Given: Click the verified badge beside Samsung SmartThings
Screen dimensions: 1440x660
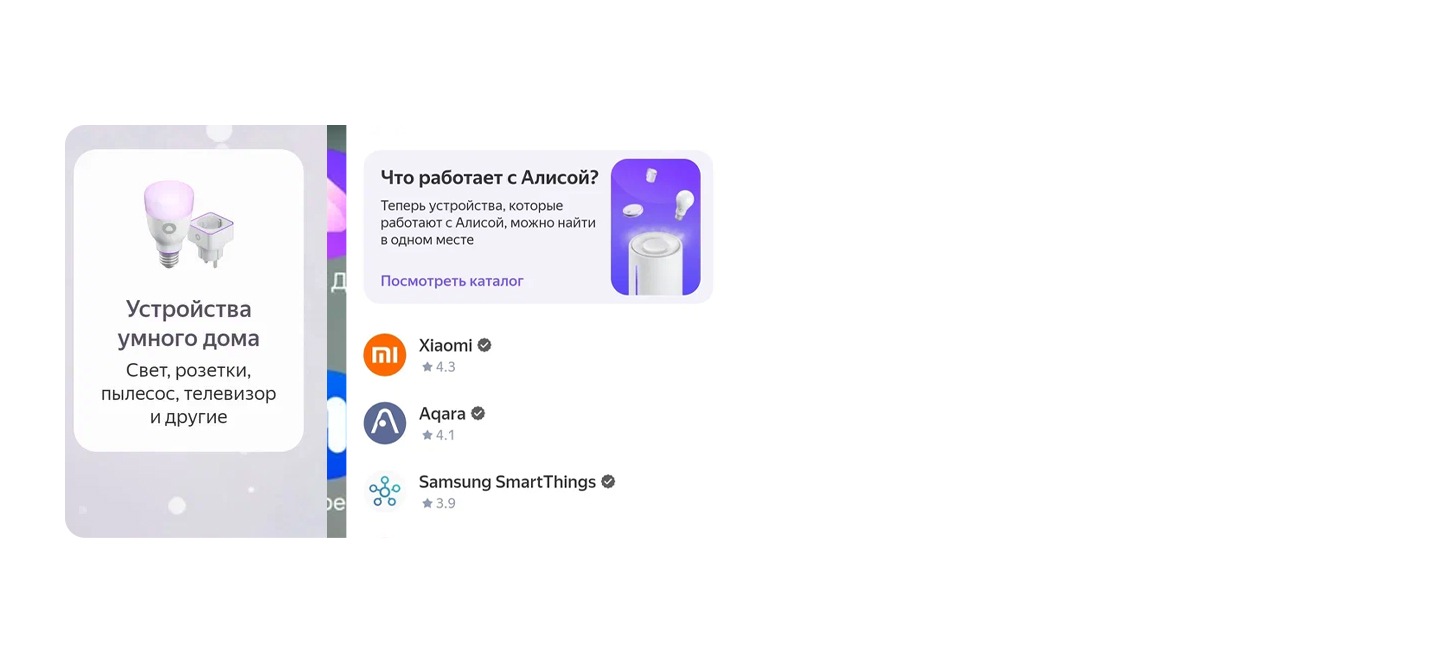Looking at the screenshot, I should 608,481.
